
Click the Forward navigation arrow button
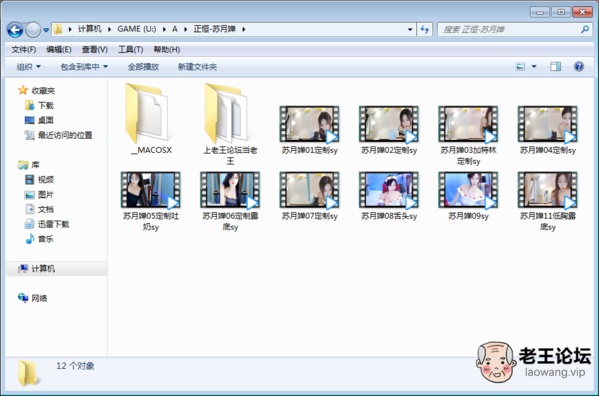click(x=33, y=30)
